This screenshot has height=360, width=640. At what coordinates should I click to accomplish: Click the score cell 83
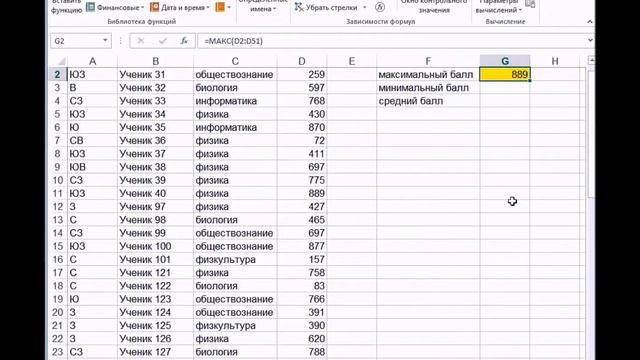[302, 286]
